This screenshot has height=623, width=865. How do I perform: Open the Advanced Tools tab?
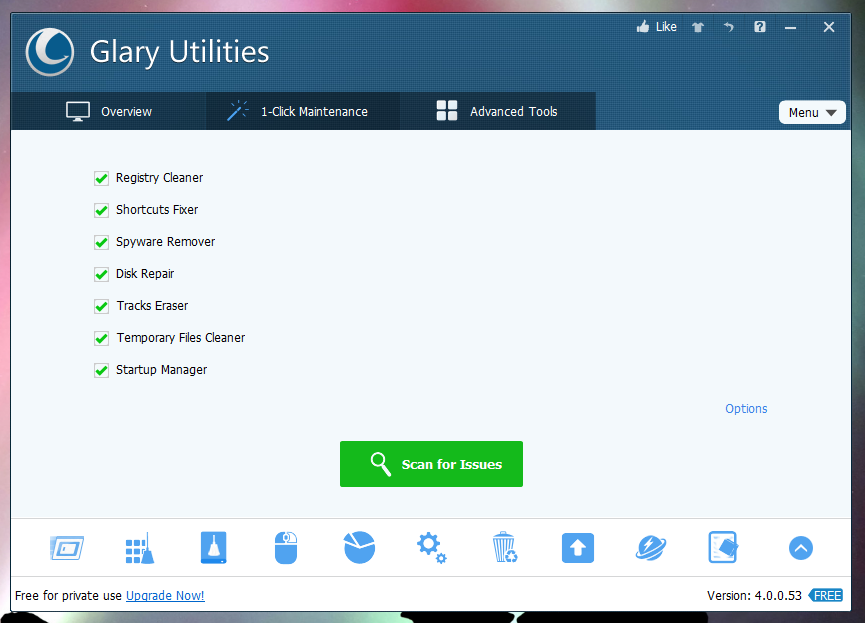(498, 111)
